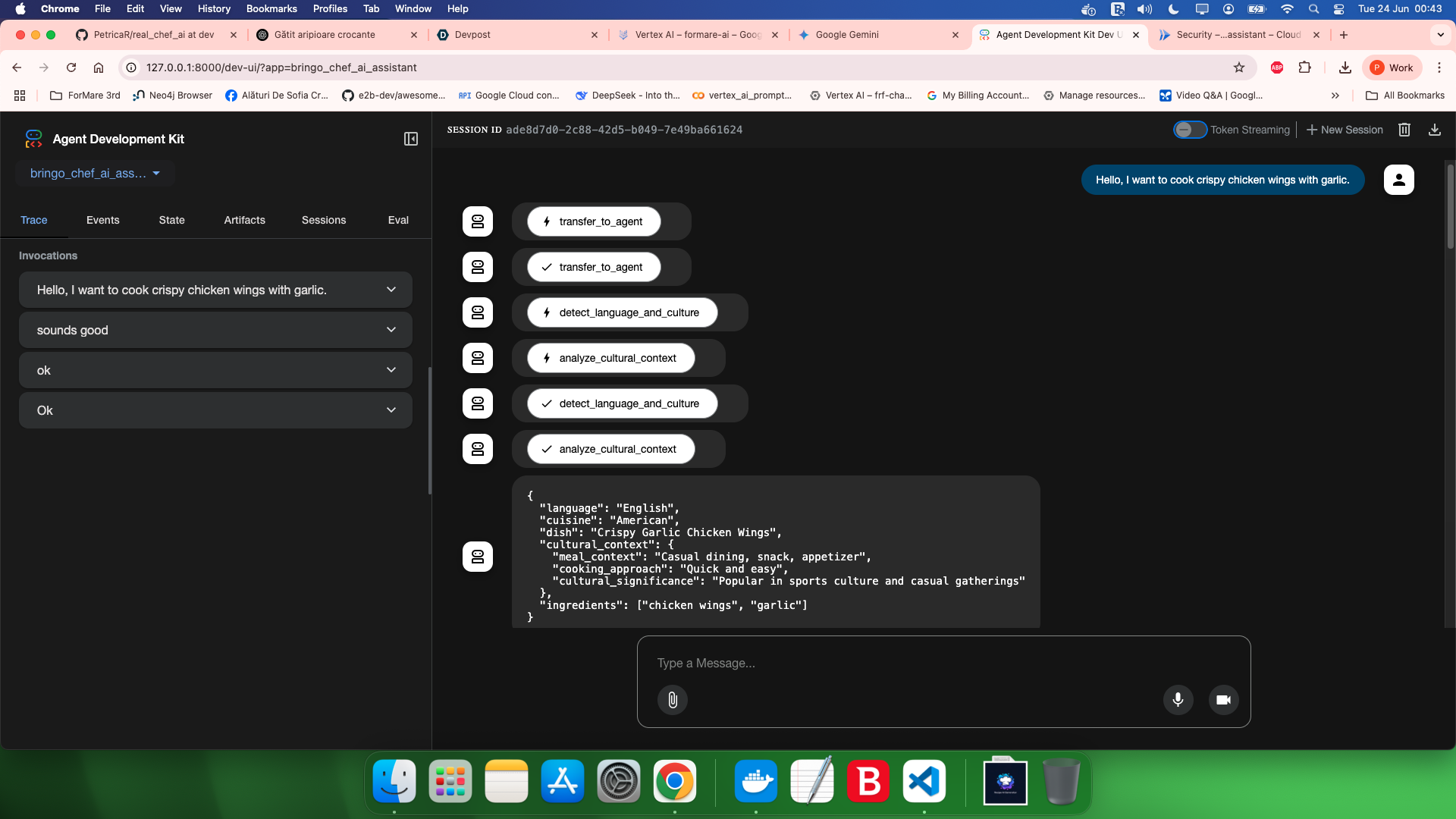
Task: Open the Artifacts tab
Action: (x=244, y=220)
